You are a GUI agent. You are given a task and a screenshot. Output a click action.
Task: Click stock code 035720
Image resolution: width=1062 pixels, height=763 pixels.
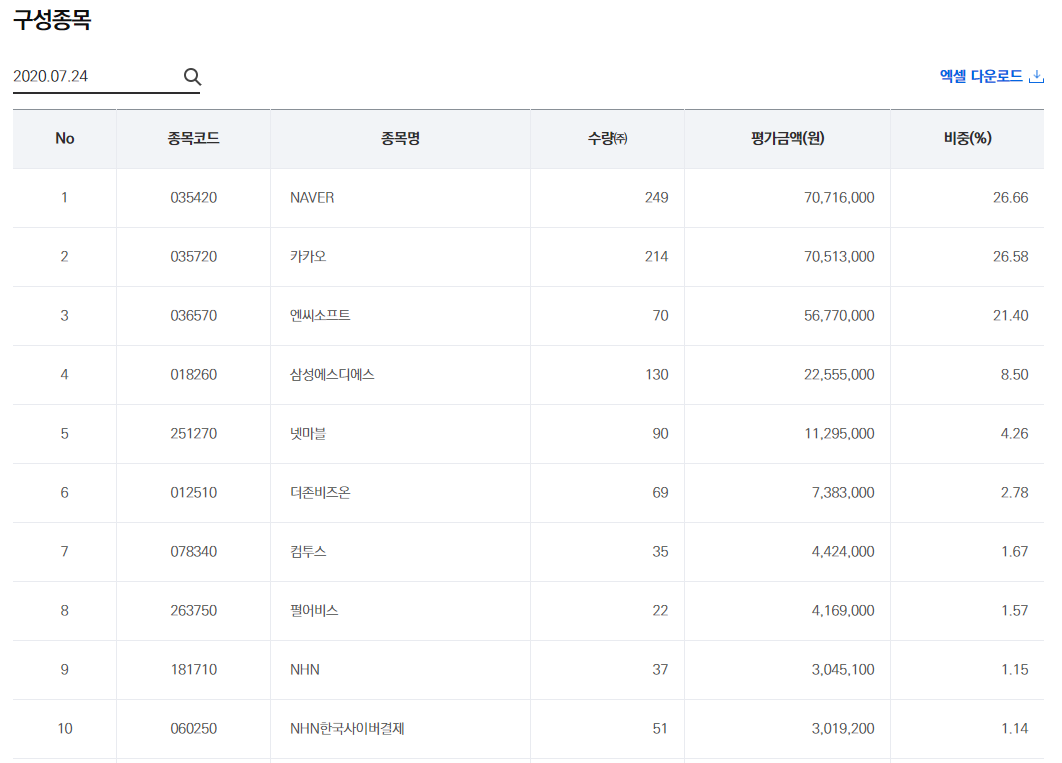click(194, 257)
